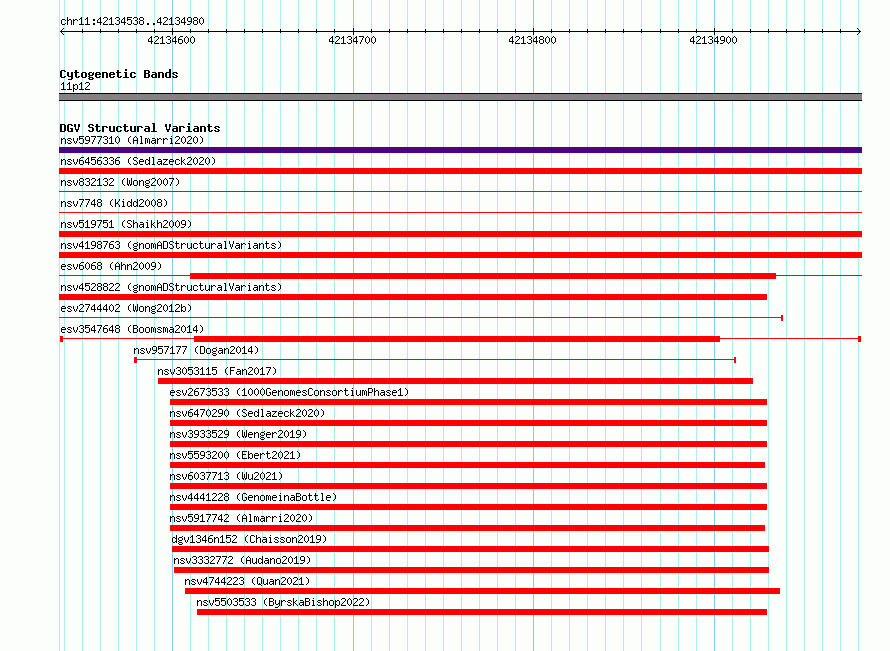890x651 pixels.
Task: Click the nsv5977310 (Almarri2020) label
Action: 132,140
